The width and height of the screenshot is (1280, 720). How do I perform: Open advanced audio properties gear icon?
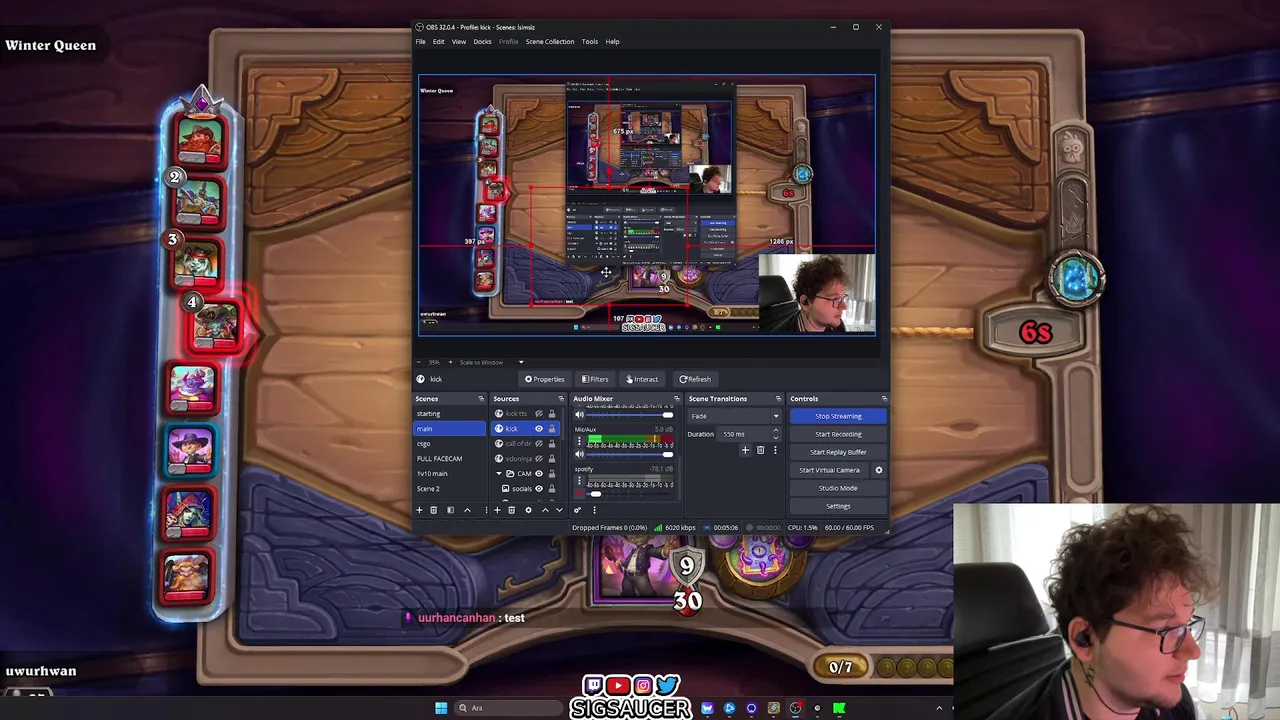click(x=577, y=510)
